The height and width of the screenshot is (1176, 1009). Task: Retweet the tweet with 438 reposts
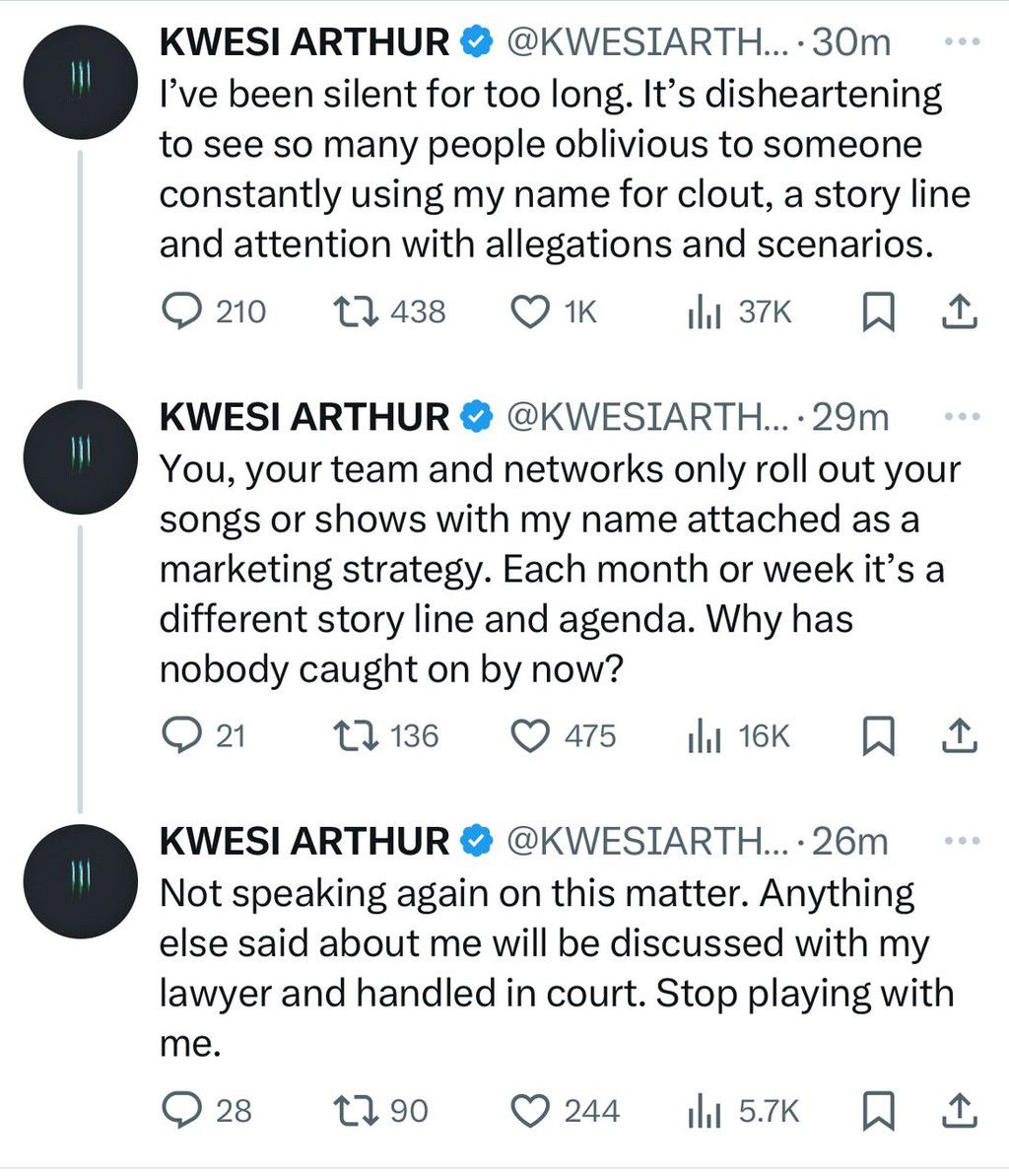(356, 312)
